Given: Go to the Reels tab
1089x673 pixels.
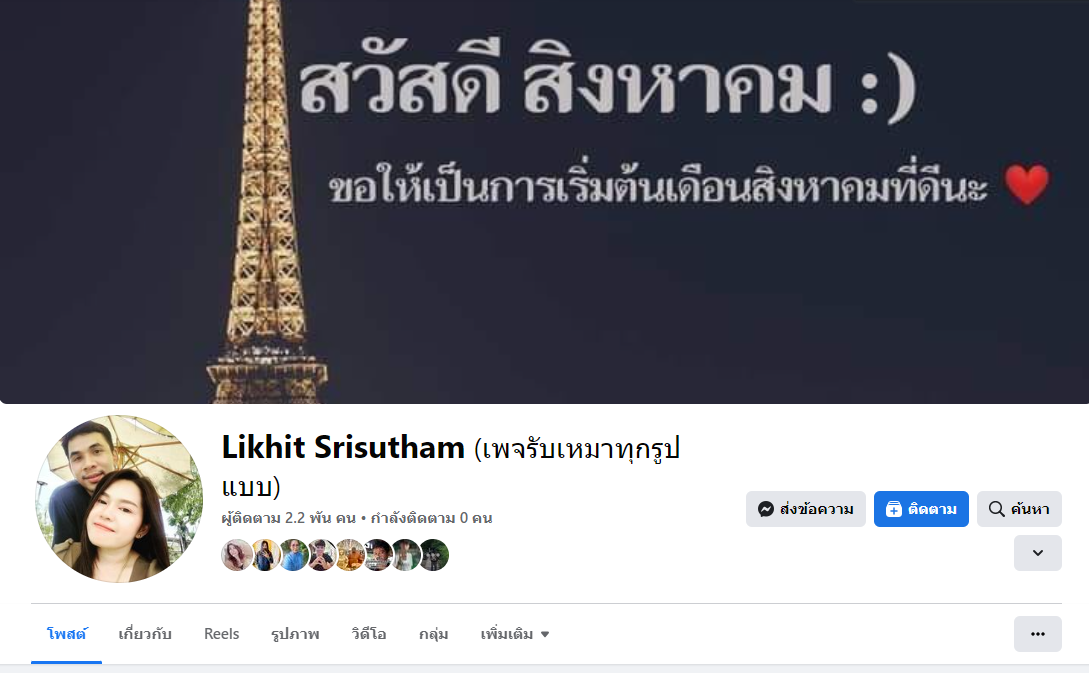Looking at the screenshot, I should tap(222, 634).
